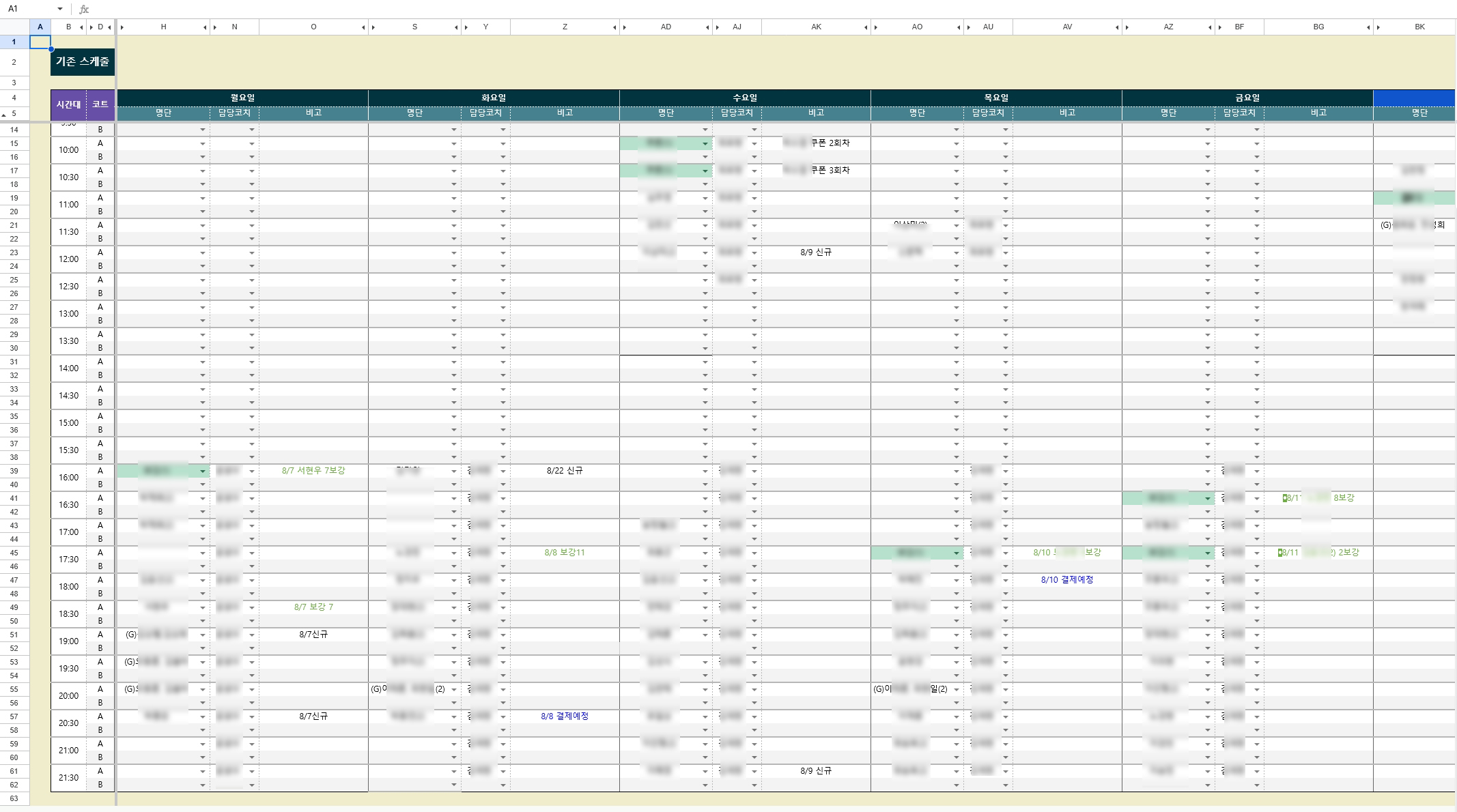1457x812 pixels.
Task: Click the unhide arrow left of column AO
Action: [876, 27]
